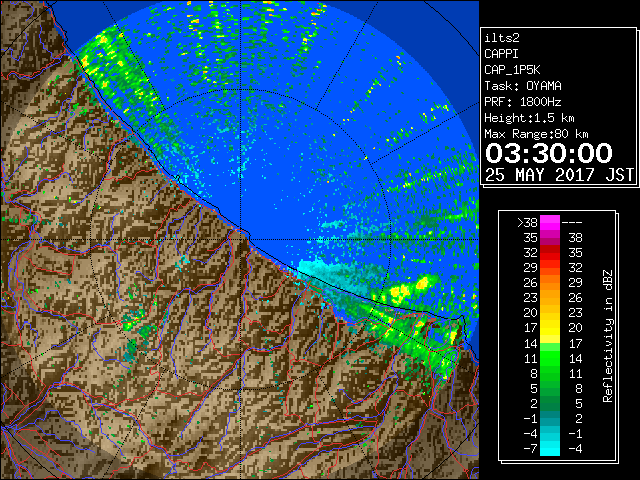
Task: Click the 'Max Range:80 km' line
Action: [536, 134]
